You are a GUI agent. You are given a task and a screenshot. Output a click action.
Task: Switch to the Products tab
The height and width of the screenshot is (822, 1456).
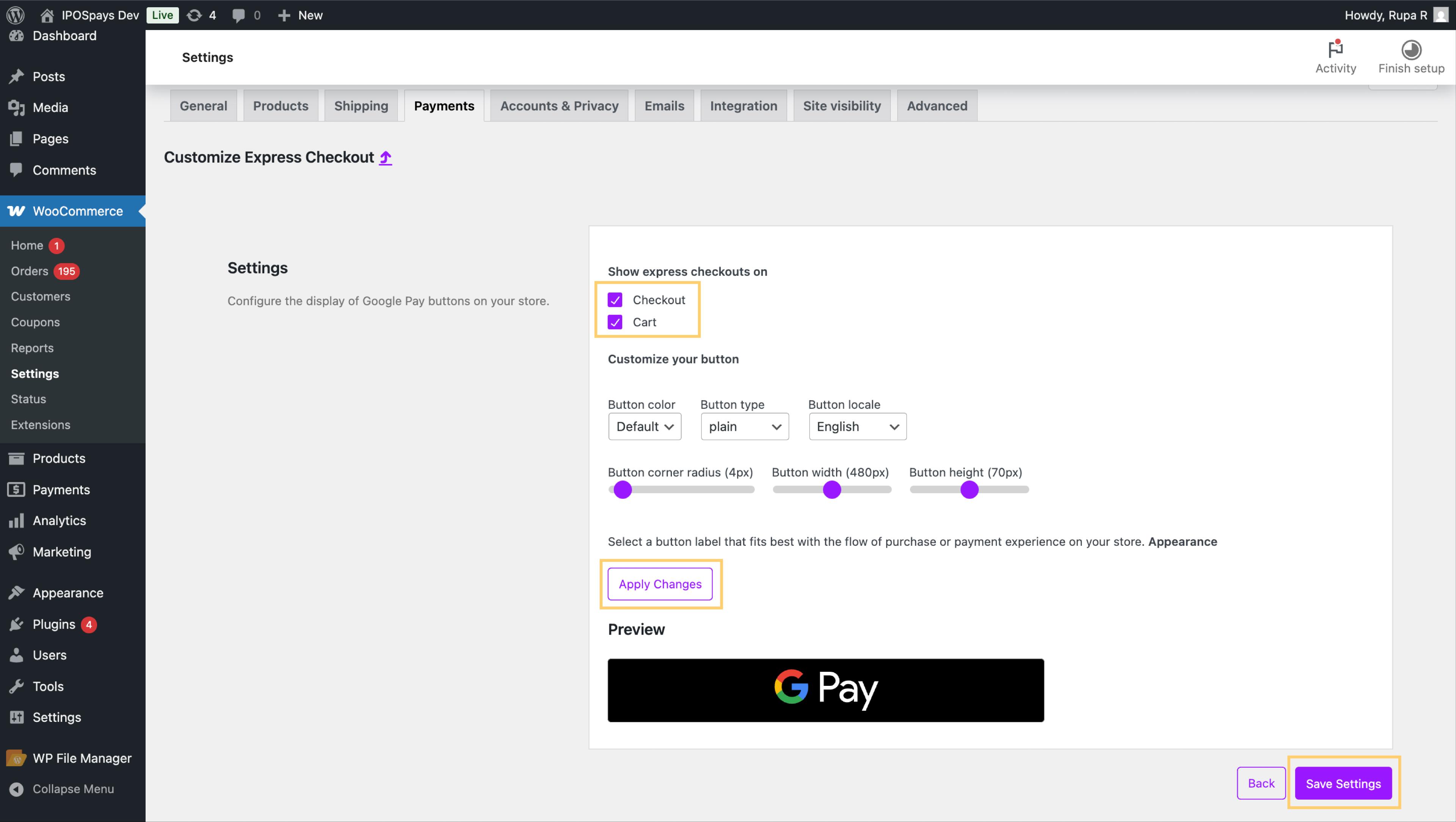(x=281, y=106)
